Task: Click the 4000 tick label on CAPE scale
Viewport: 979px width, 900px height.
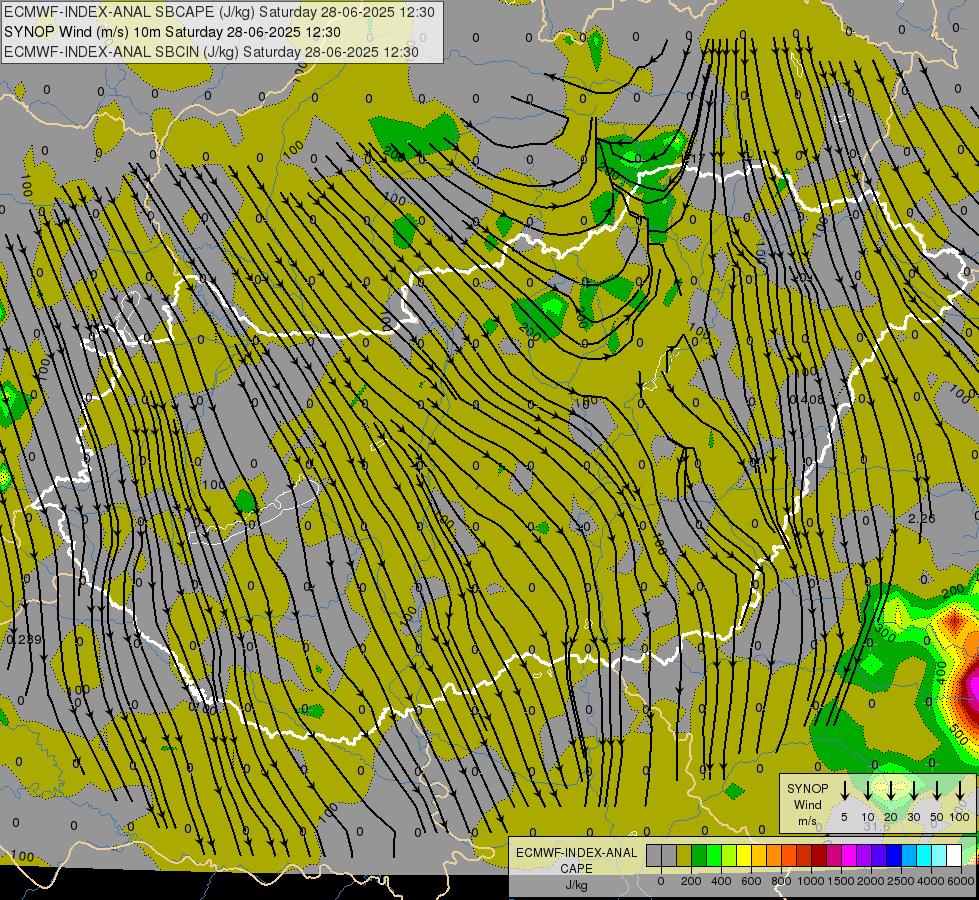Action: (931, 881)
